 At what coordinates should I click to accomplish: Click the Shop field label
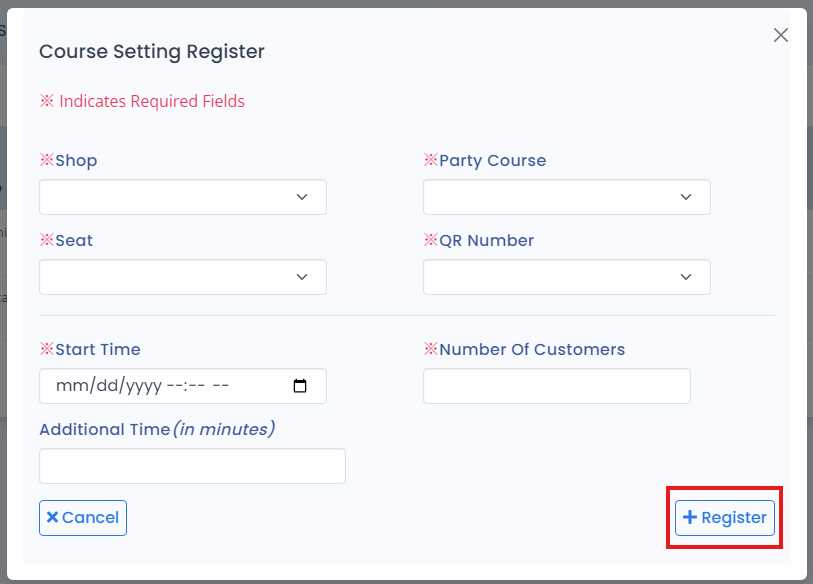point(76,160)
